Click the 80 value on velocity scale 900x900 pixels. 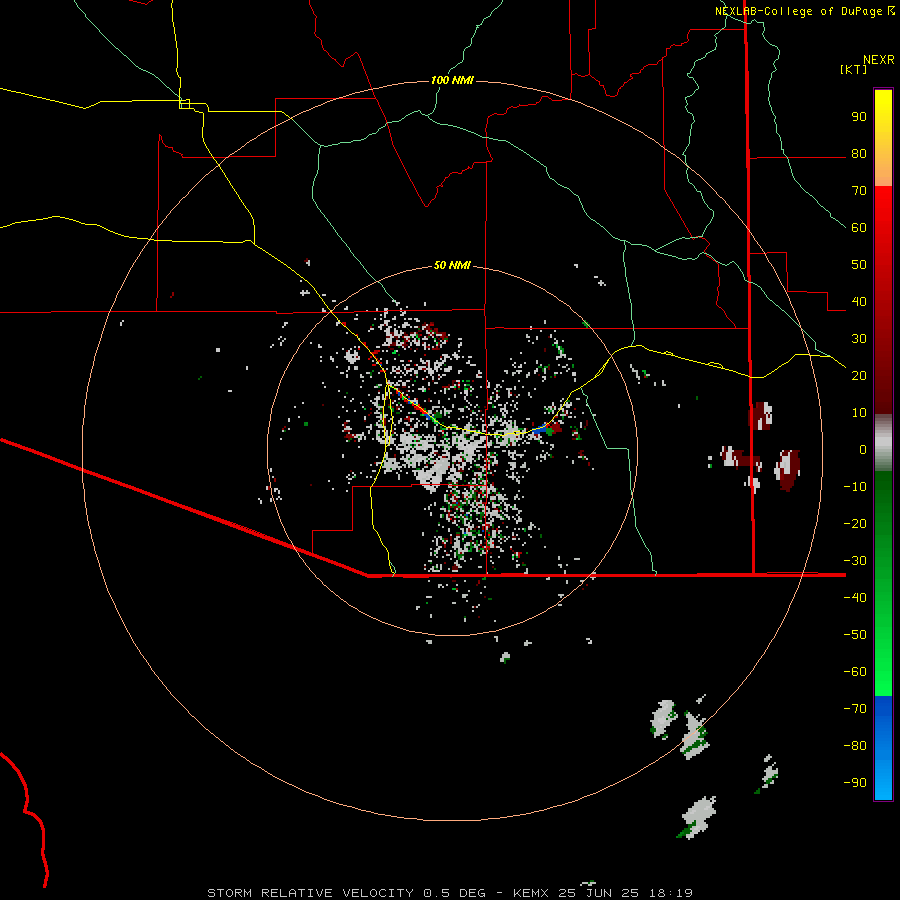859,153
